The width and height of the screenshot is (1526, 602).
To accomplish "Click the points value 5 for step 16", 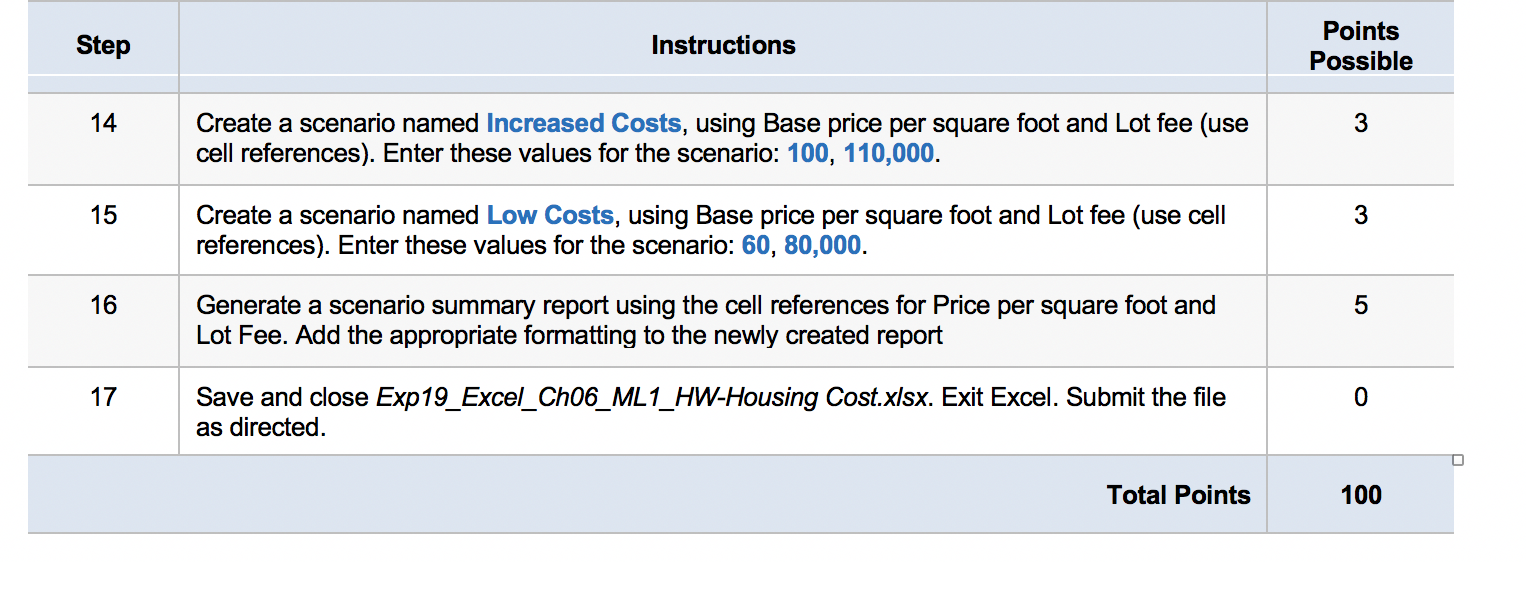I will tap(1360, 305).
